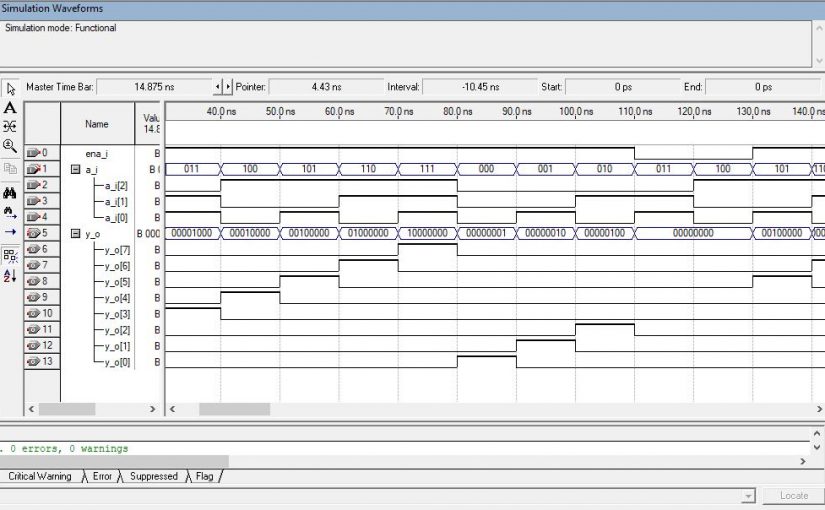The image size is (825, 510).
Task: Move master time bar to the next transition
Action: tap(228, 86)
